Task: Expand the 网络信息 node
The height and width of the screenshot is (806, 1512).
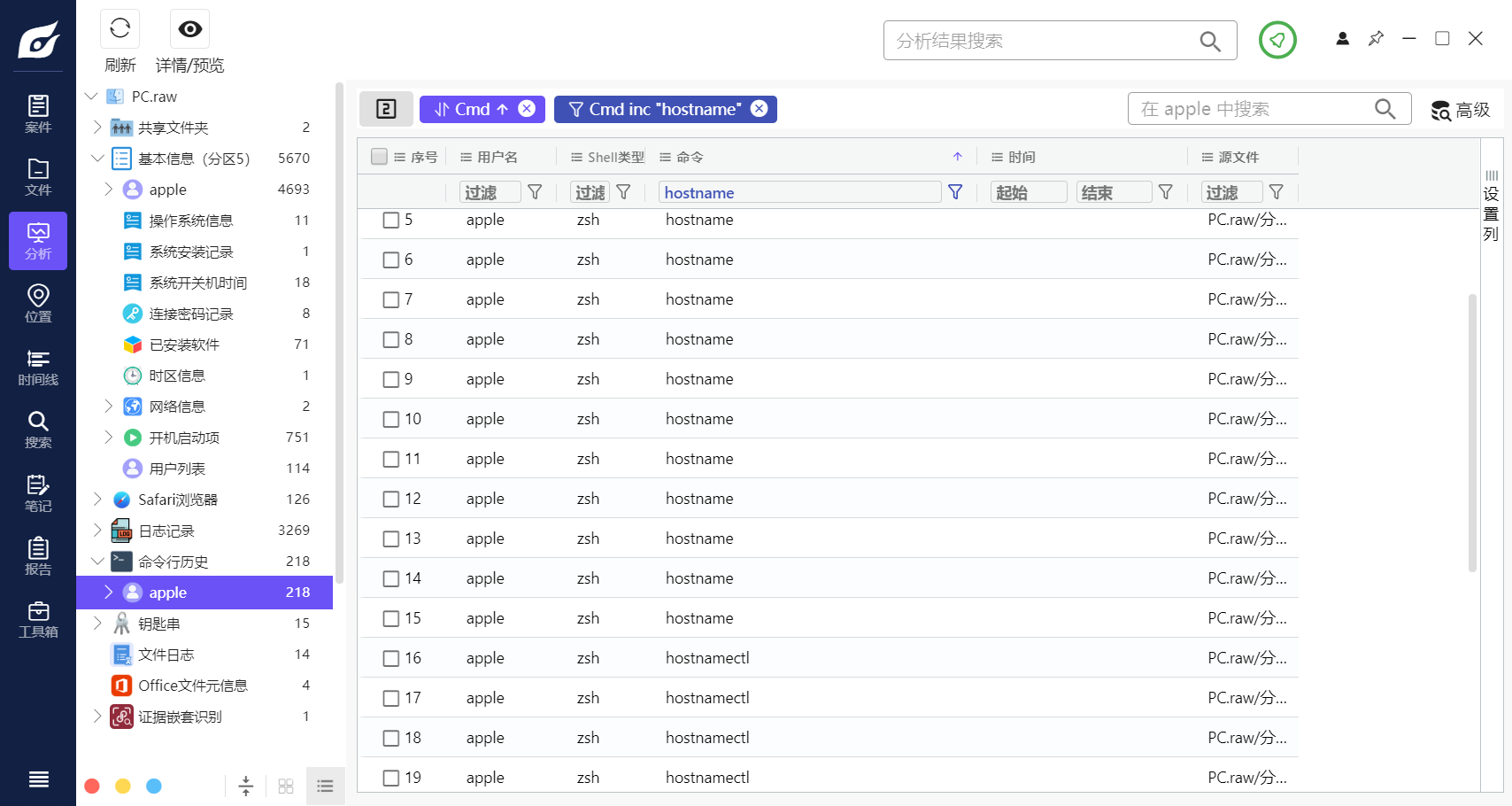Action: click(108, 406)
